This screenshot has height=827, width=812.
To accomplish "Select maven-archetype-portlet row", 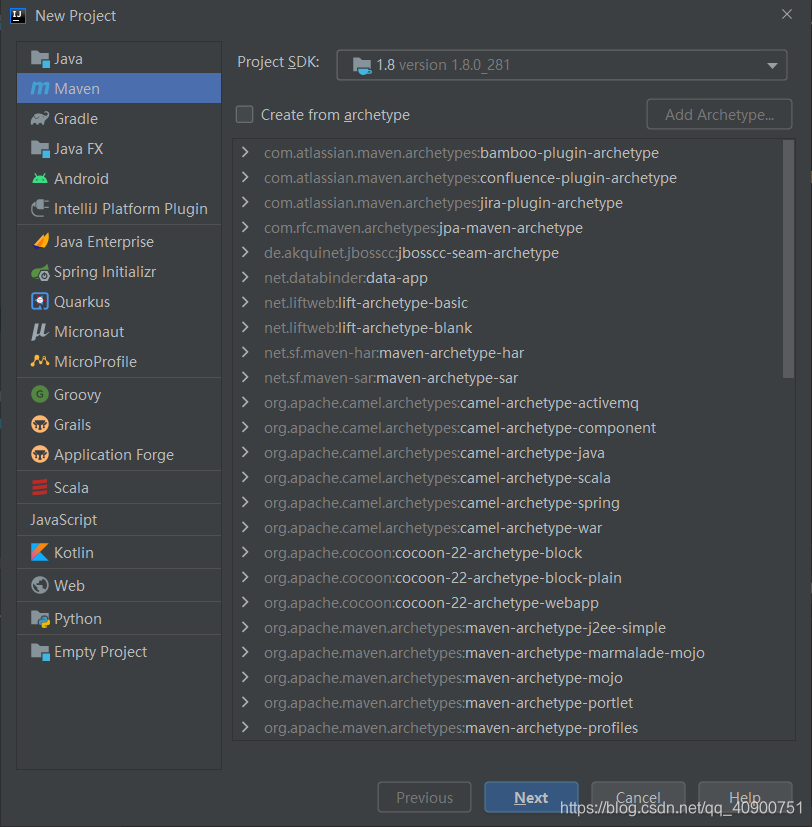I will pos(508,703).
